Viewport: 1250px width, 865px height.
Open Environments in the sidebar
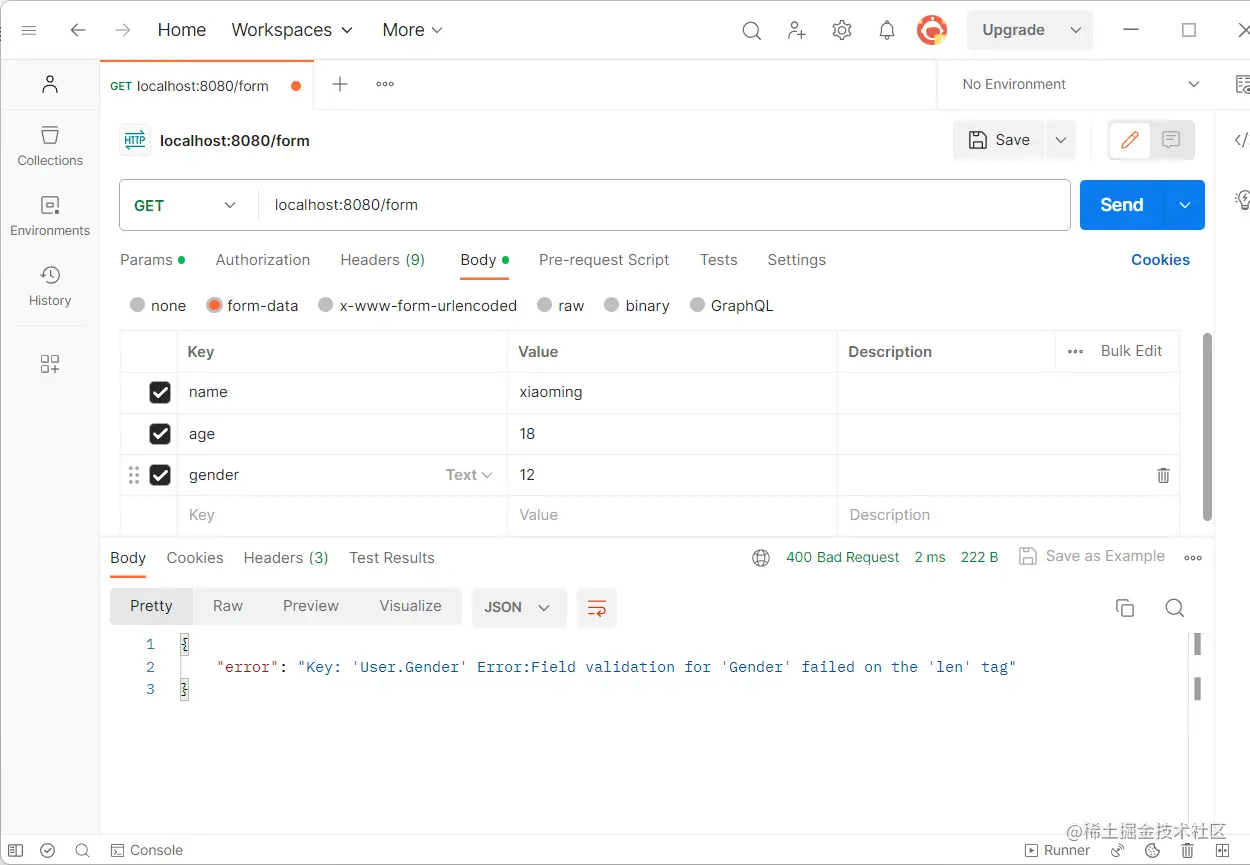point(50,216)
